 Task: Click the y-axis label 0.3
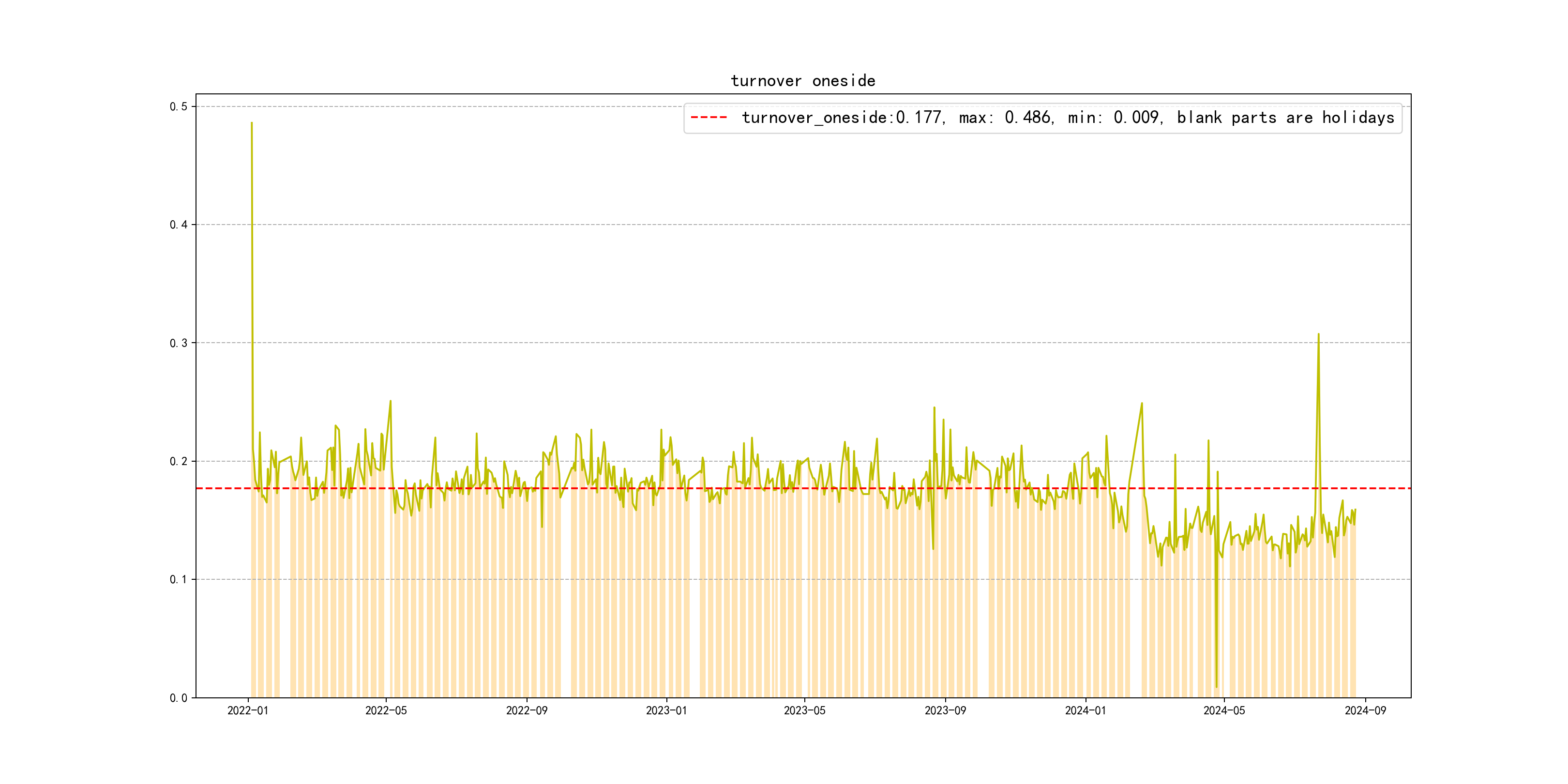(x=179, y=343)
